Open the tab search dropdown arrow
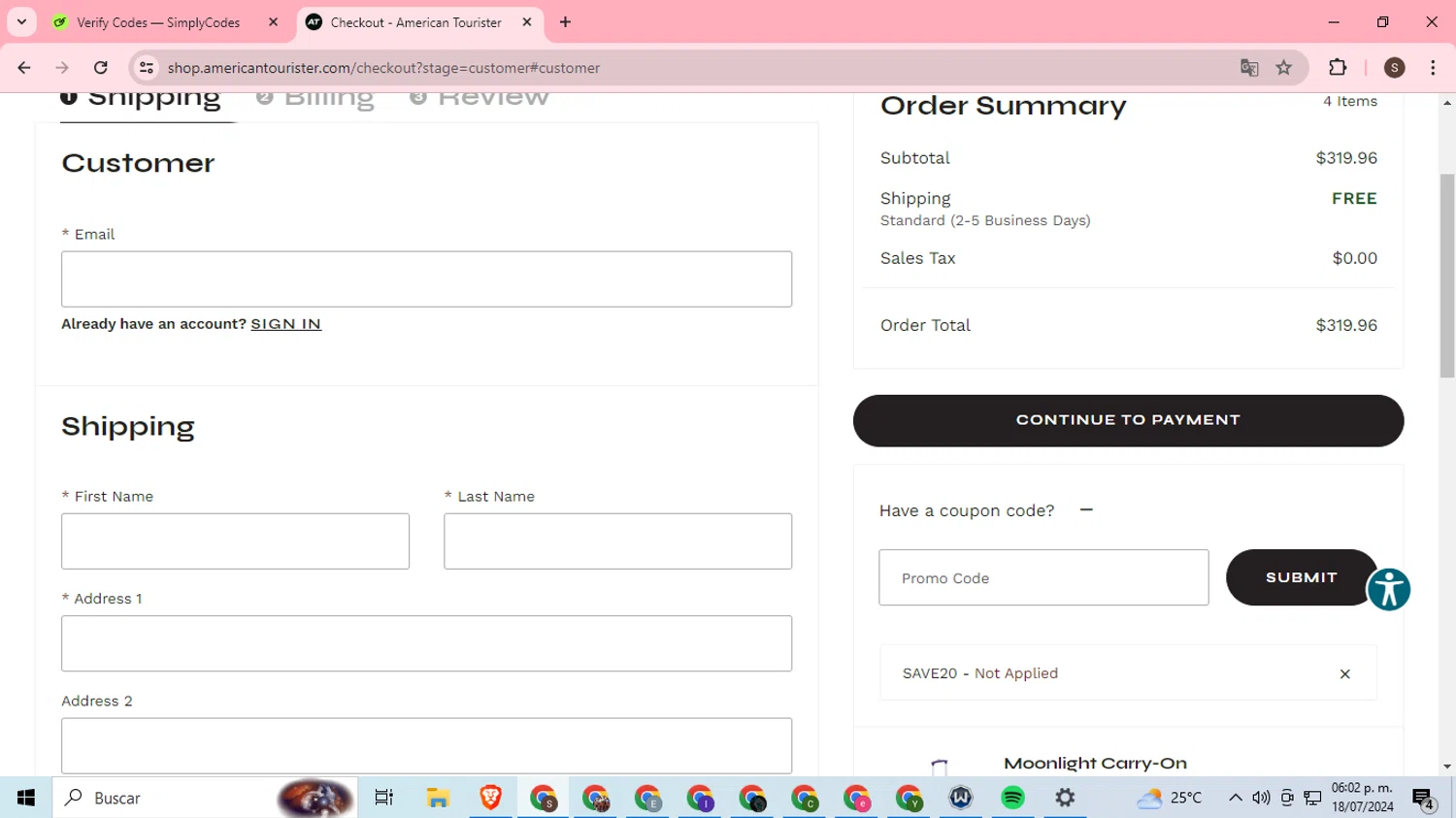Screen dimensions: 1456x818 21,22
